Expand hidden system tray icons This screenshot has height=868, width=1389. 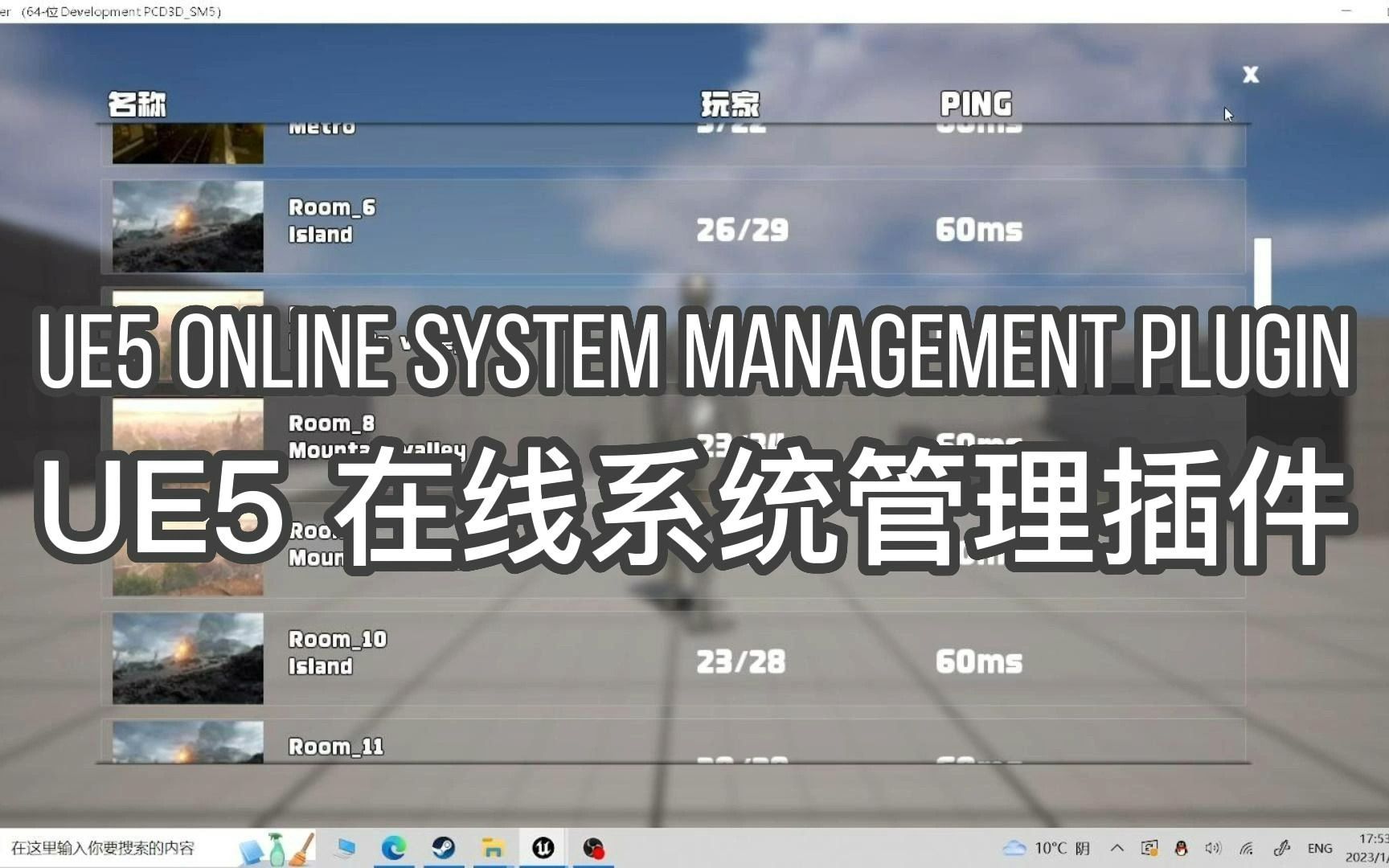coord(1117,848)
